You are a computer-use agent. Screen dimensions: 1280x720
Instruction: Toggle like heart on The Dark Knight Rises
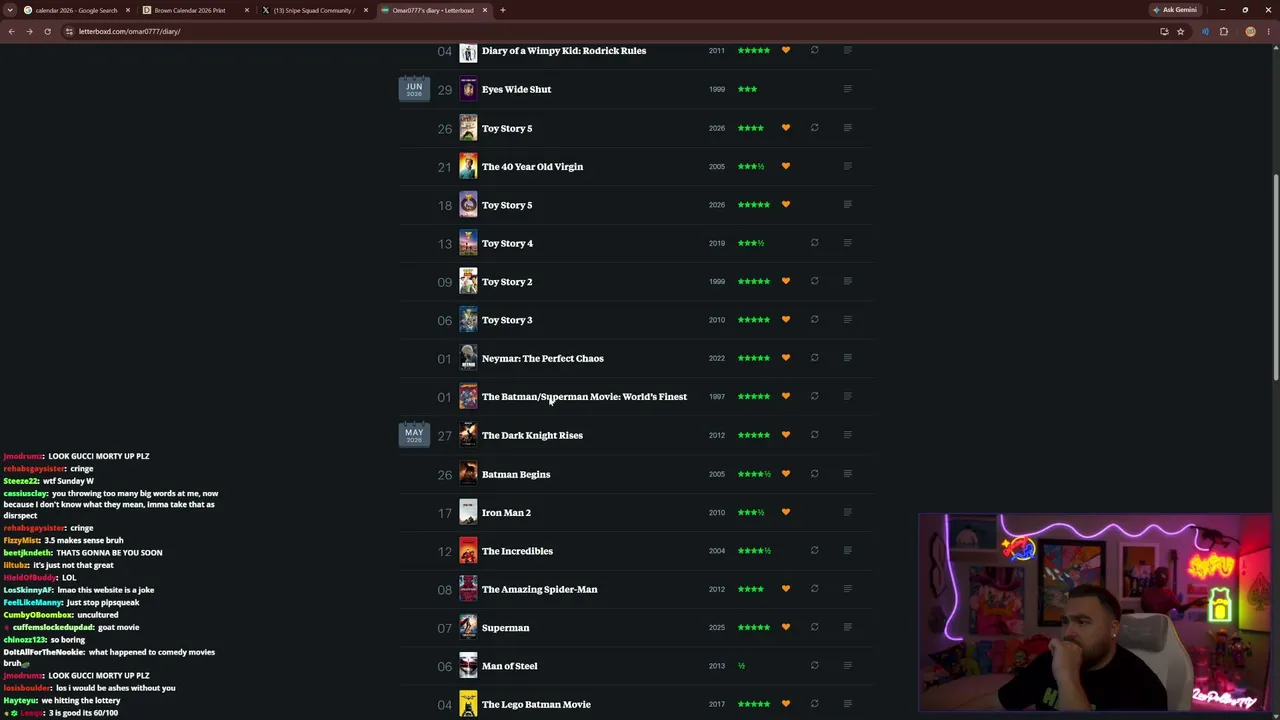tap(786, 435)
